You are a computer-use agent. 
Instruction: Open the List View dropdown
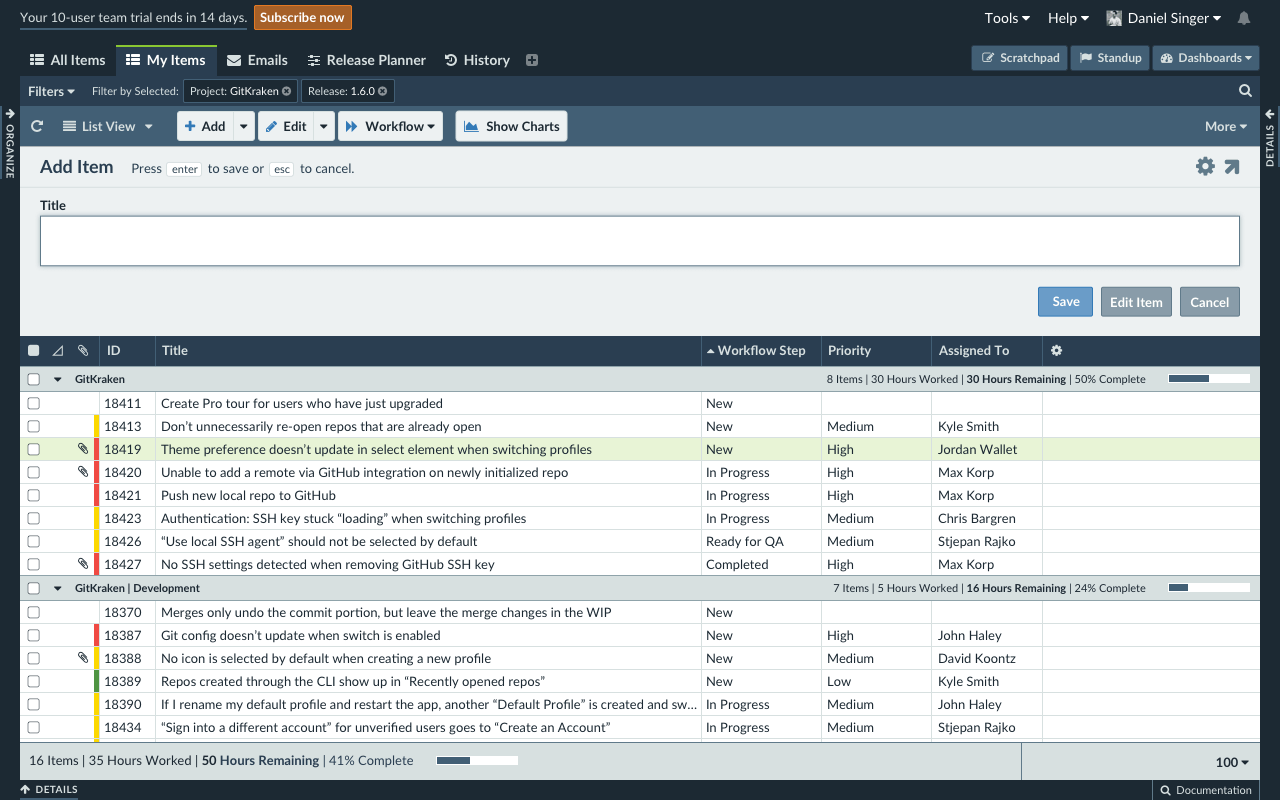[x=108, y=126]
